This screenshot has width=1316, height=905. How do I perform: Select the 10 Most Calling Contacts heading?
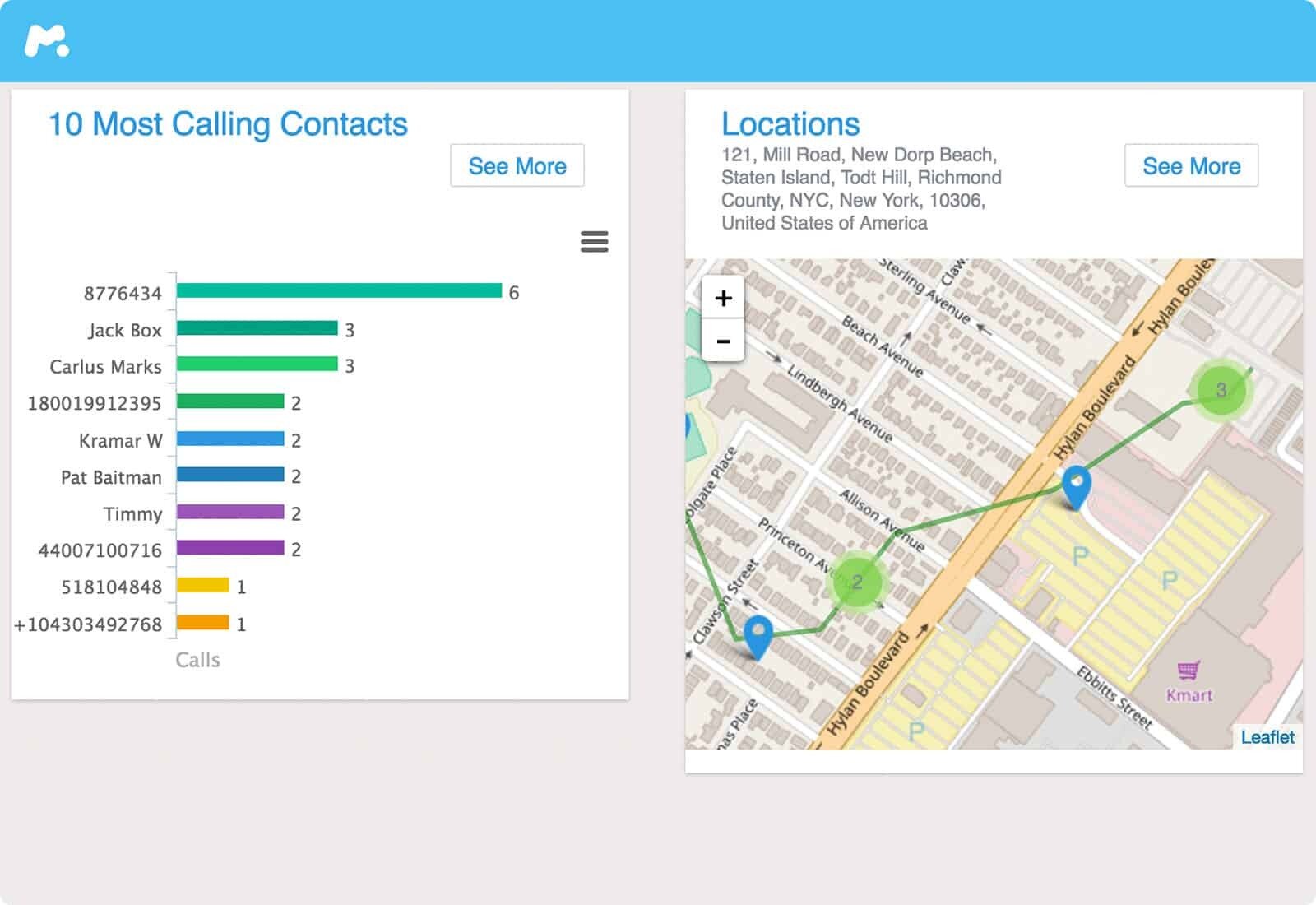tap(227, 125)
